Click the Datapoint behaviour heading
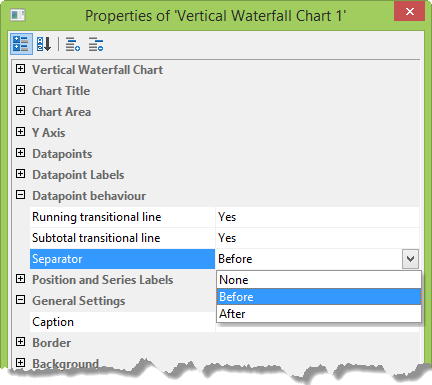Image resolution: width=432 pixels, height=385 pixels. click(x=89, y=196)
